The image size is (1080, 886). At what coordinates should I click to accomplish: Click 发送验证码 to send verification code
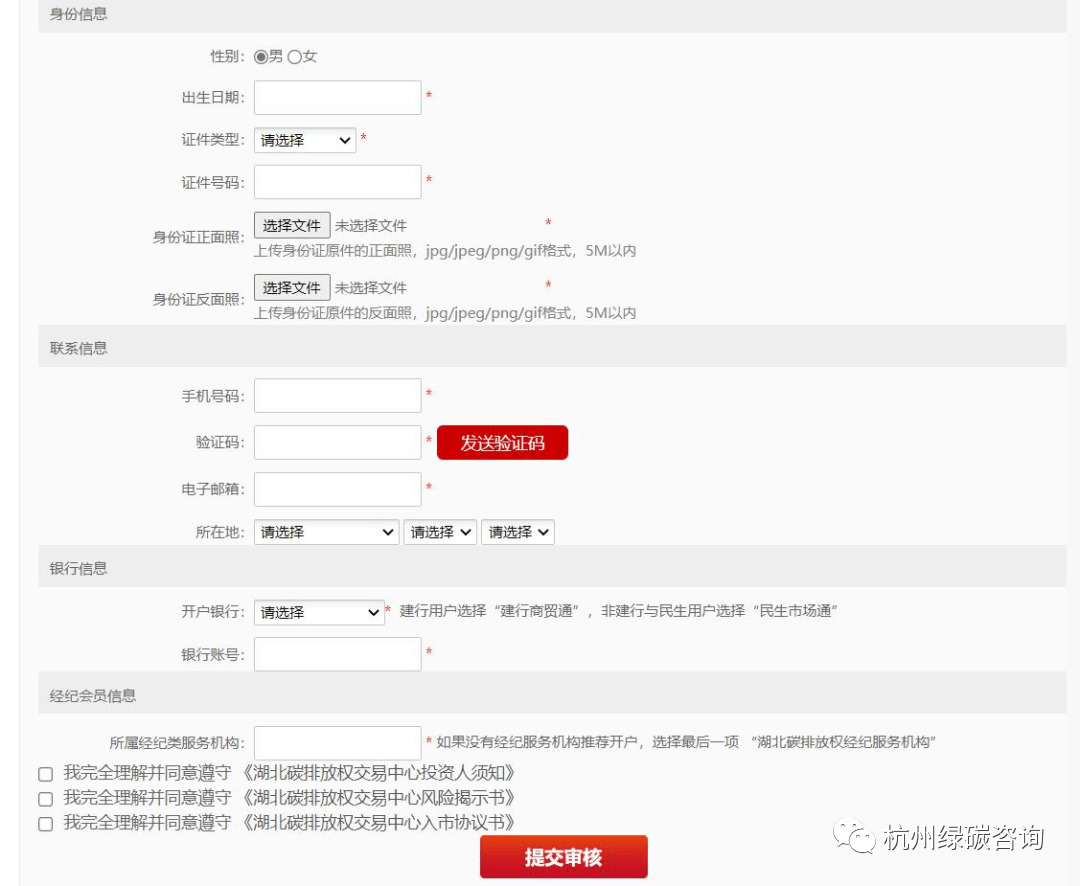coord(502,442)
